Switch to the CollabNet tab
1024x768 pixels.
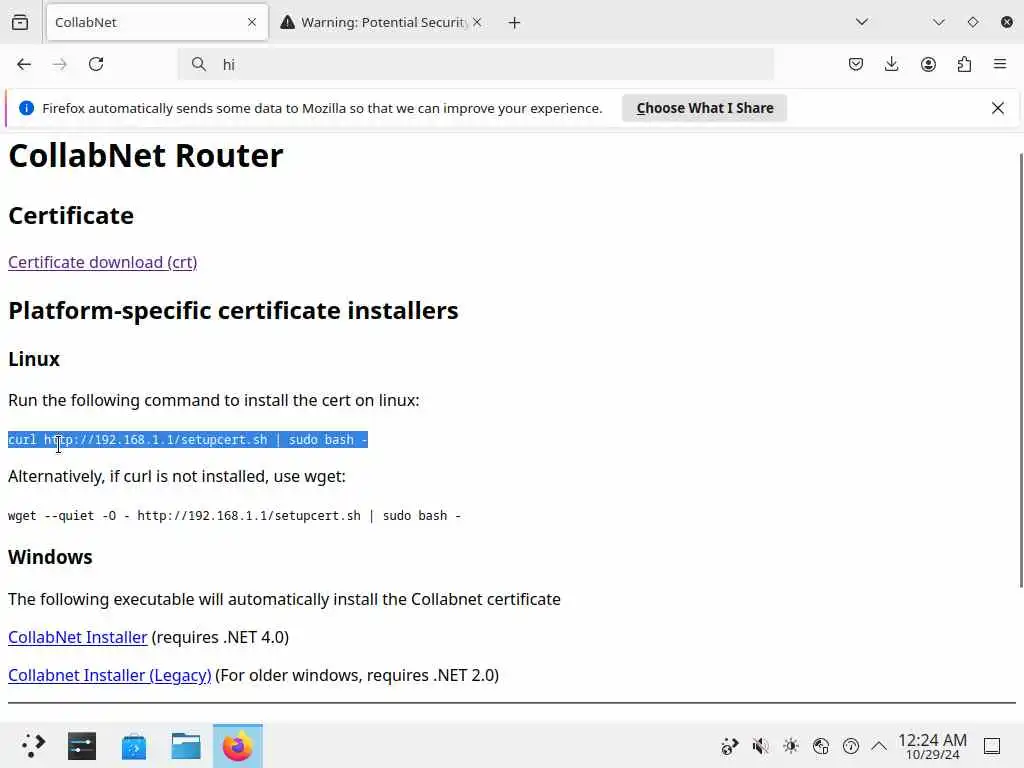[x=157, y=22]
